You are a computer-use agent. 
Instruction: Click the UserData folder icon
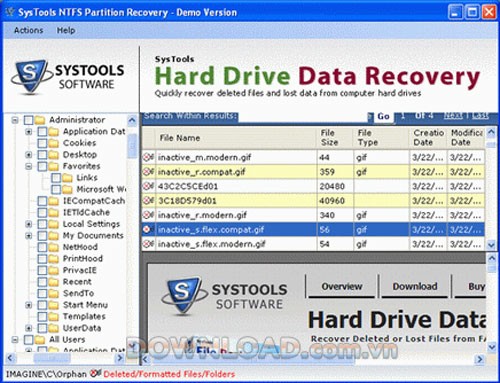tap(53, 328)
